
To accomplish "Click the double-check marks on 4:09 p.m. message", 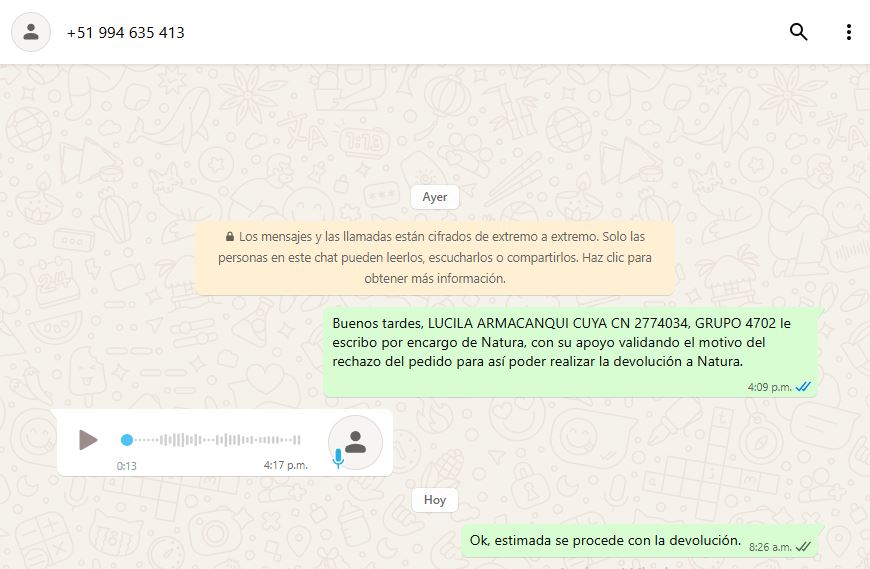I will pos(803,387).
